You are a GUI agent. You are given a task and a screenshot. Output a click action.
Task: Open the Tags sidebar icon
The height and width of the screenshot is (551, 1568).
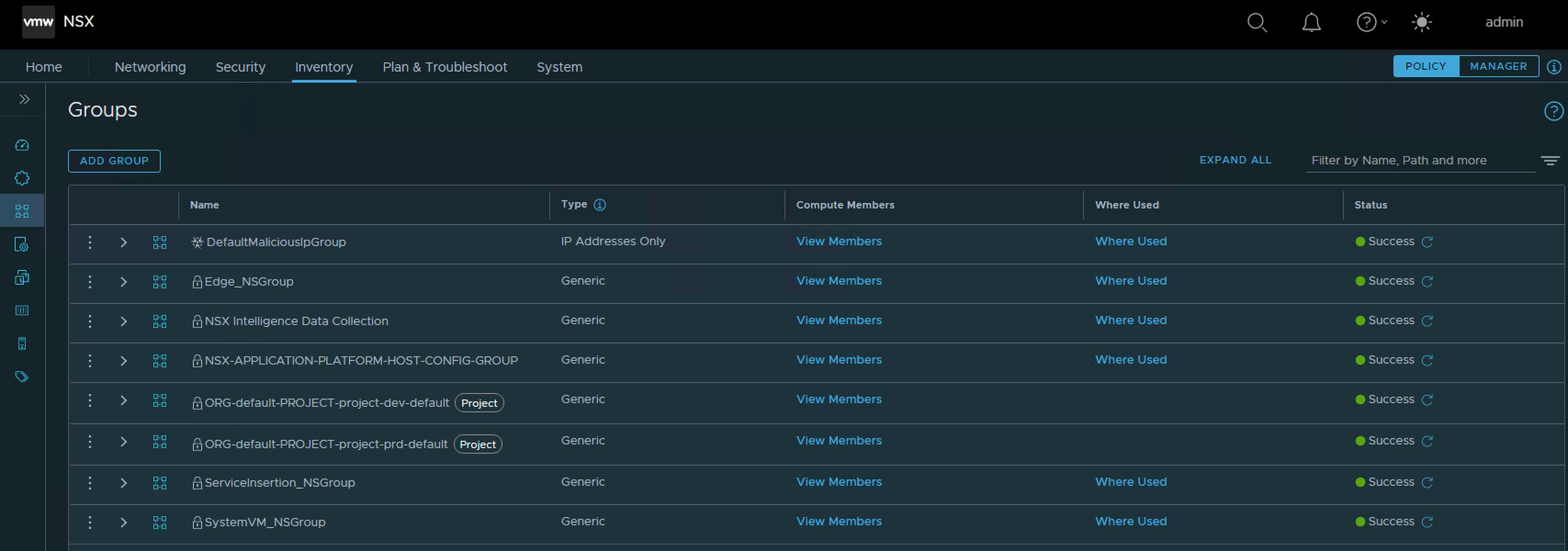[22, 376]
